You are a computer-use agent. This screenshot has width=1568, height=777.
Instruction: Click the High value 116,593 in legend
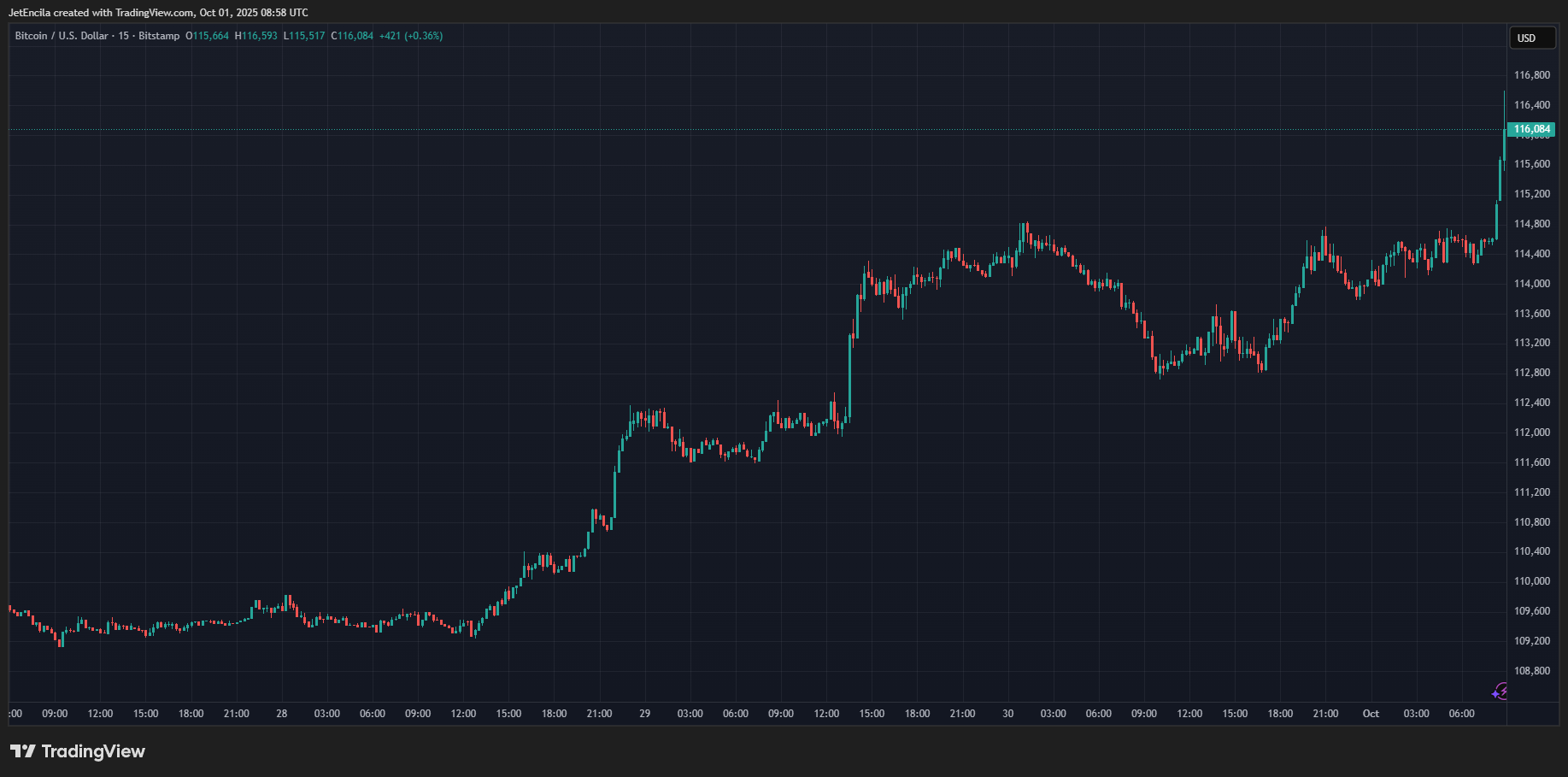[259, 36]
